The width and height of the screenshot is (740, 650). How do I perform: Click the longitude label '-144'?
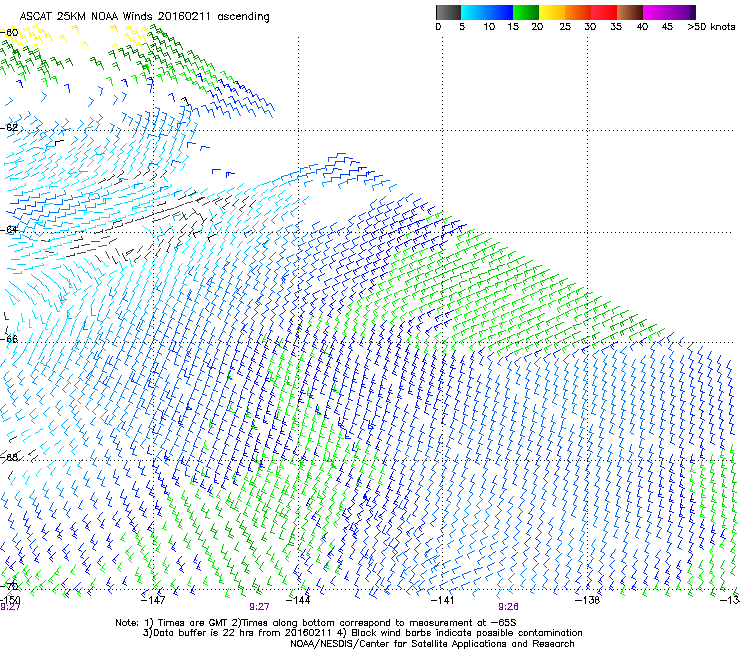298,599
